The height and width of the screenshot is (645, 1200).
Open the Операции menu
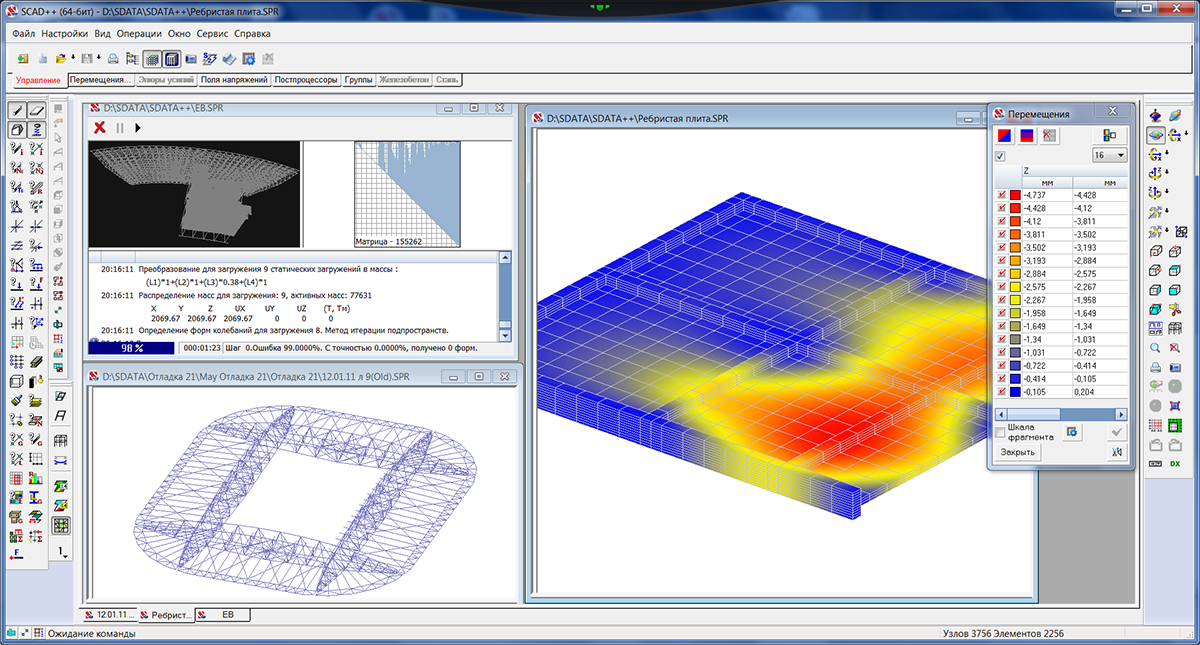140,33
